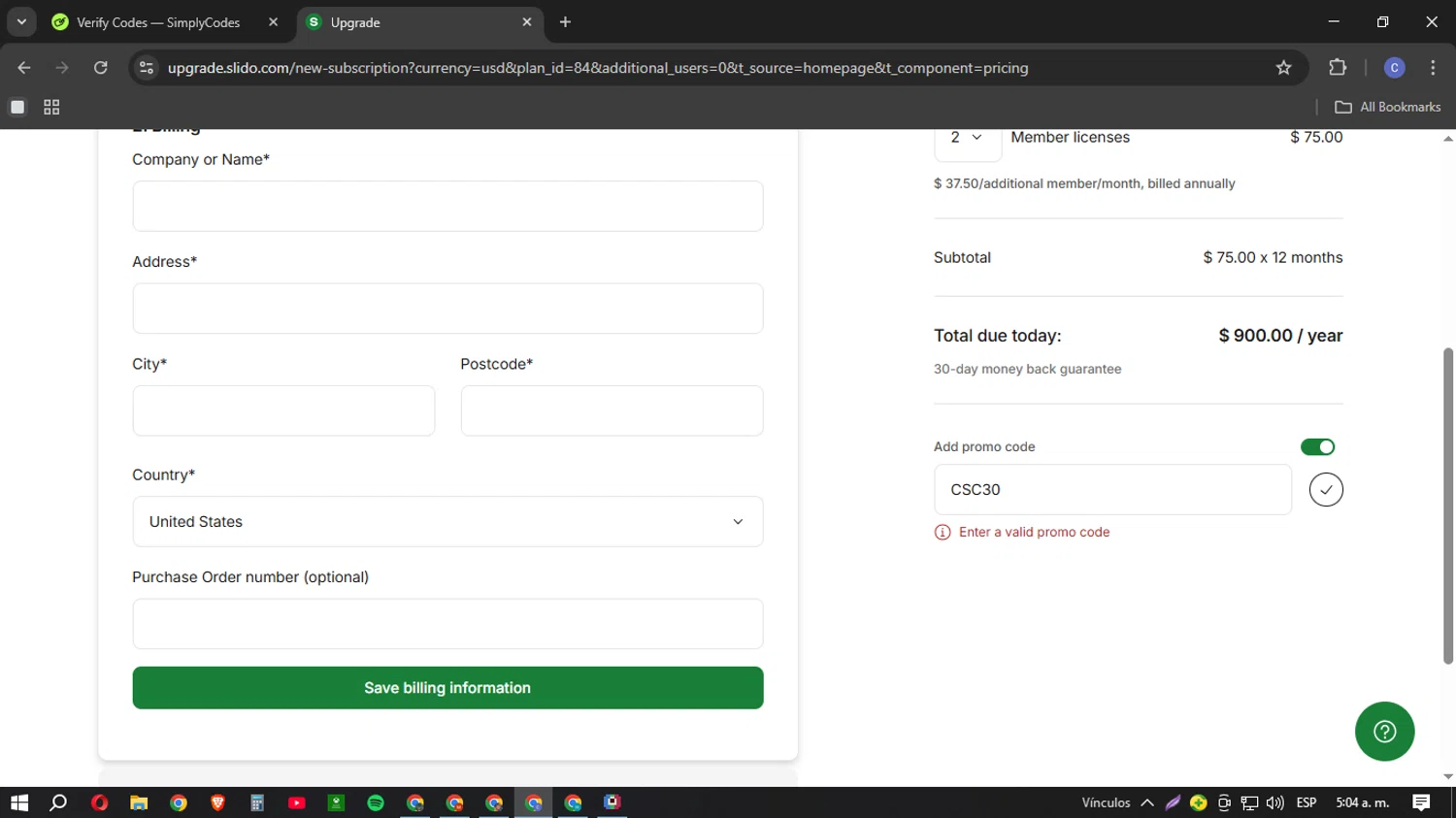This screenshot has height=818, width=1456.
Task: Open the Country dropdown showing United States
Action: (x=447, y=522)
